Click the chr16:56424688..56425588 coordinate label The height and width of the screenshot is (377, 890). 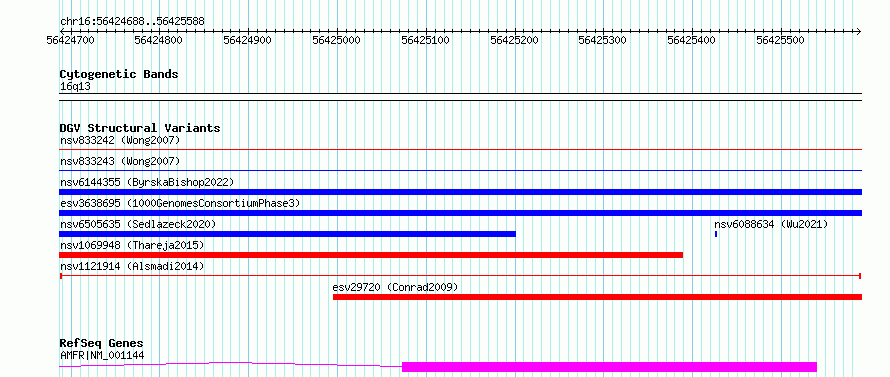tap(132, 21)
